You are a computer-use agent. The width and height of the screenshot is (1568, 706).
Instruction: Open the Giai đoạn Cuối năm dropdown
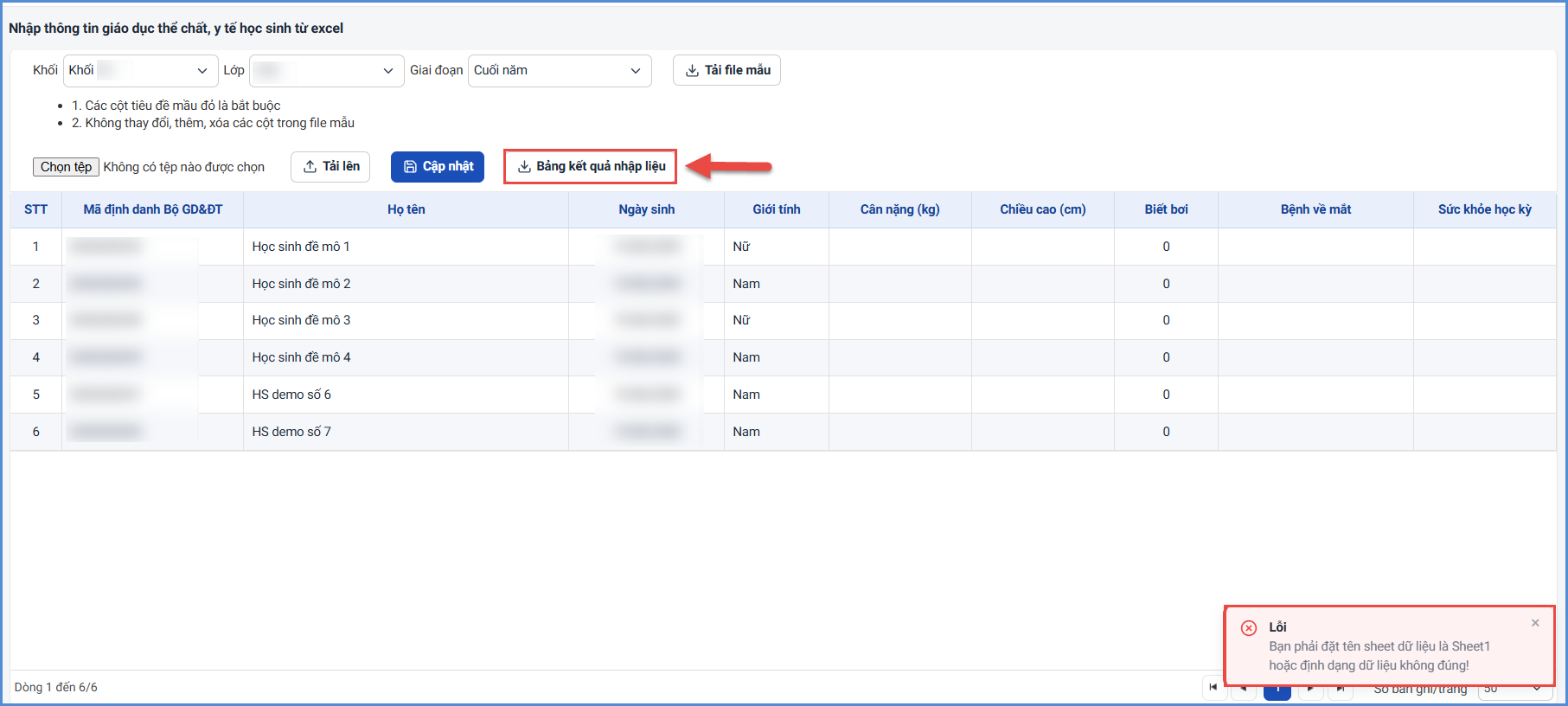click(x=560, y=71)
